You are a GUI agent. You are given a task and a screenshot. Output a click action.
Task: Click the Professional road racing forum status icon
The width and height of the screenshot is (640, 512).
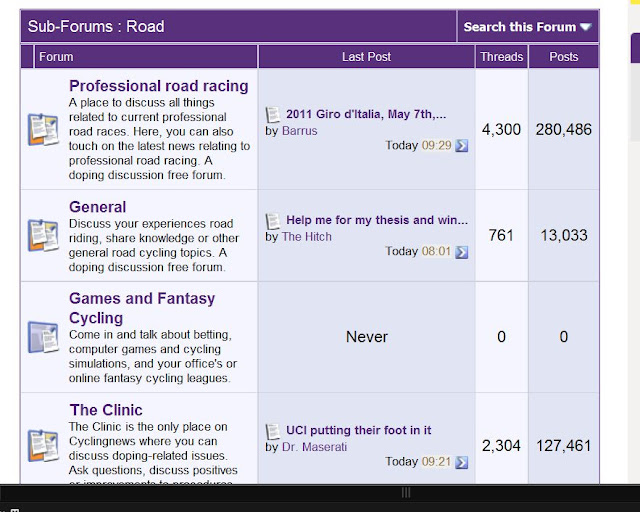click(43, 130)
